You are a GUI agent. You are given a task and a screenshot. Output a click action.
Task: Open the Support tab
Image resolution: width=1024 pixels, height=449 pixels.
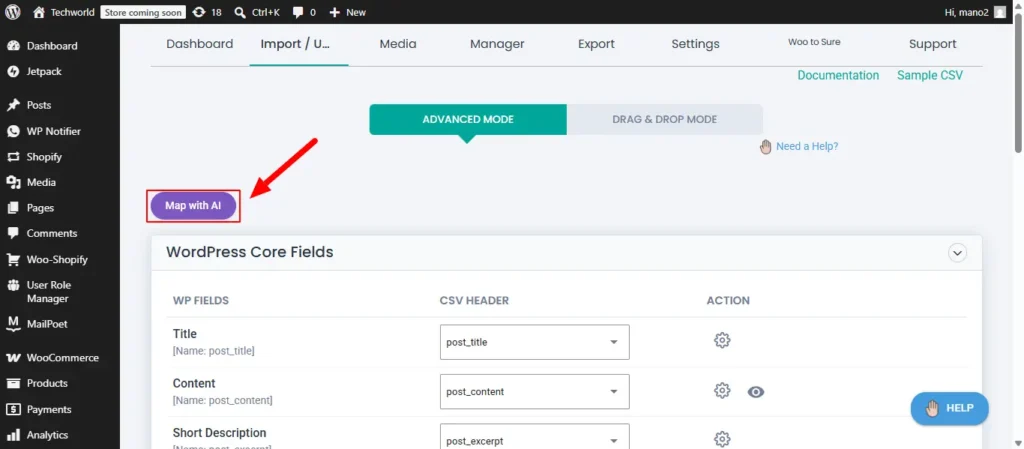(933, 44)
